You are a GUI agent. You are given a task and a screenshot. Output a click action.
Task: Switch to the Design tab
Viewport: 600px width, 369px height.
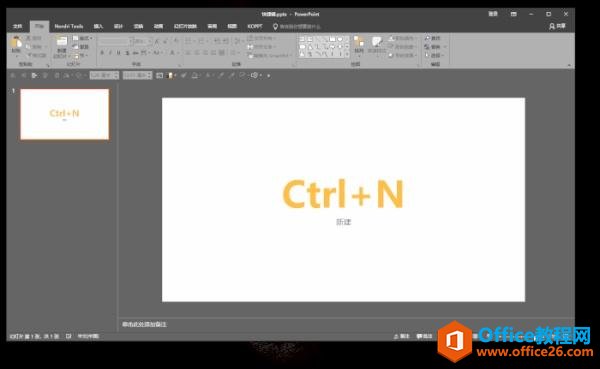click(x=119, y=26)
